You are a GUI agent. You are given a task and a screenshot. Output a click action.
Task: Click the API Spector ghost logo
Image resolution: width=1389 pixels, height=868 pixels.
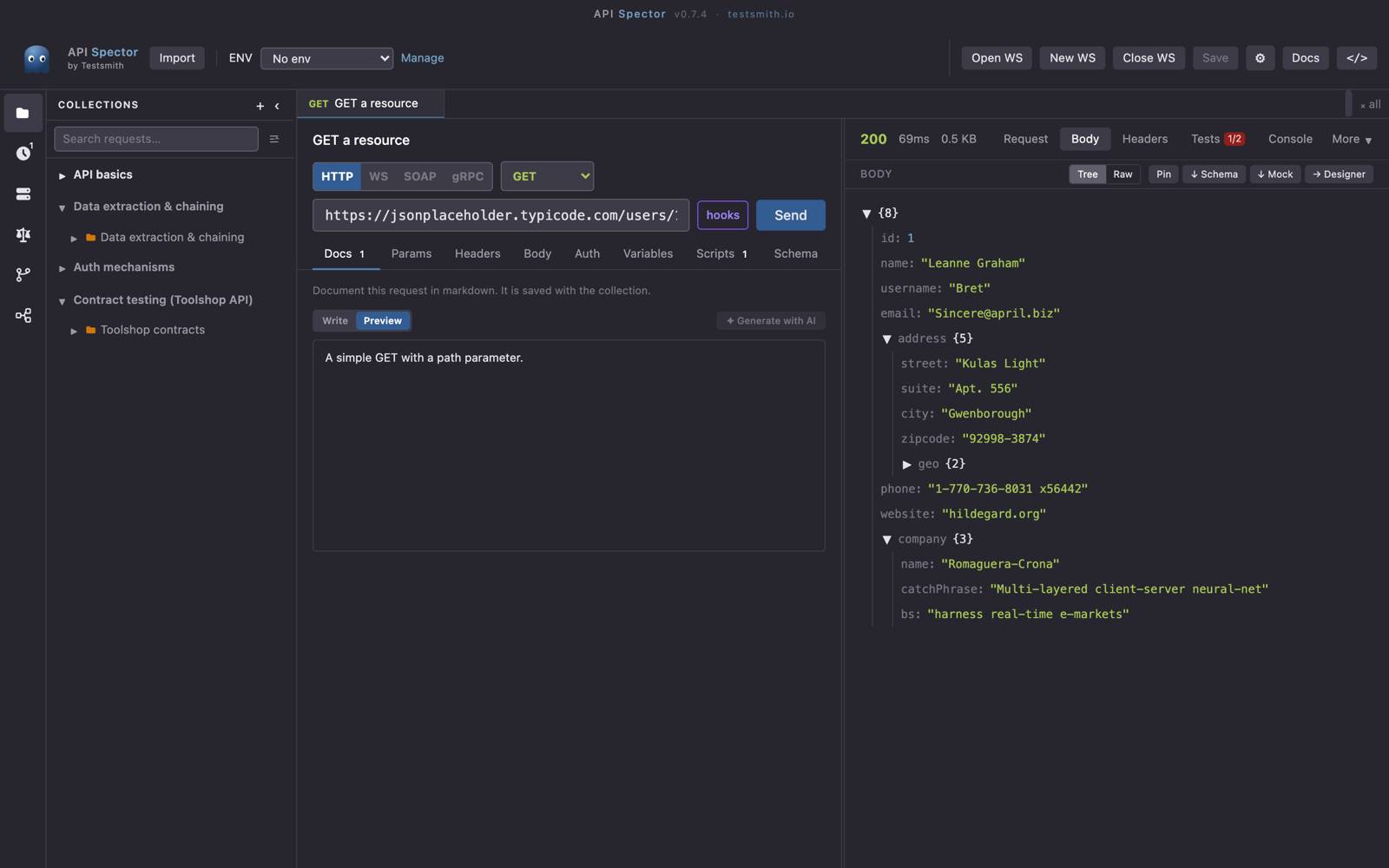coord(36,58)
